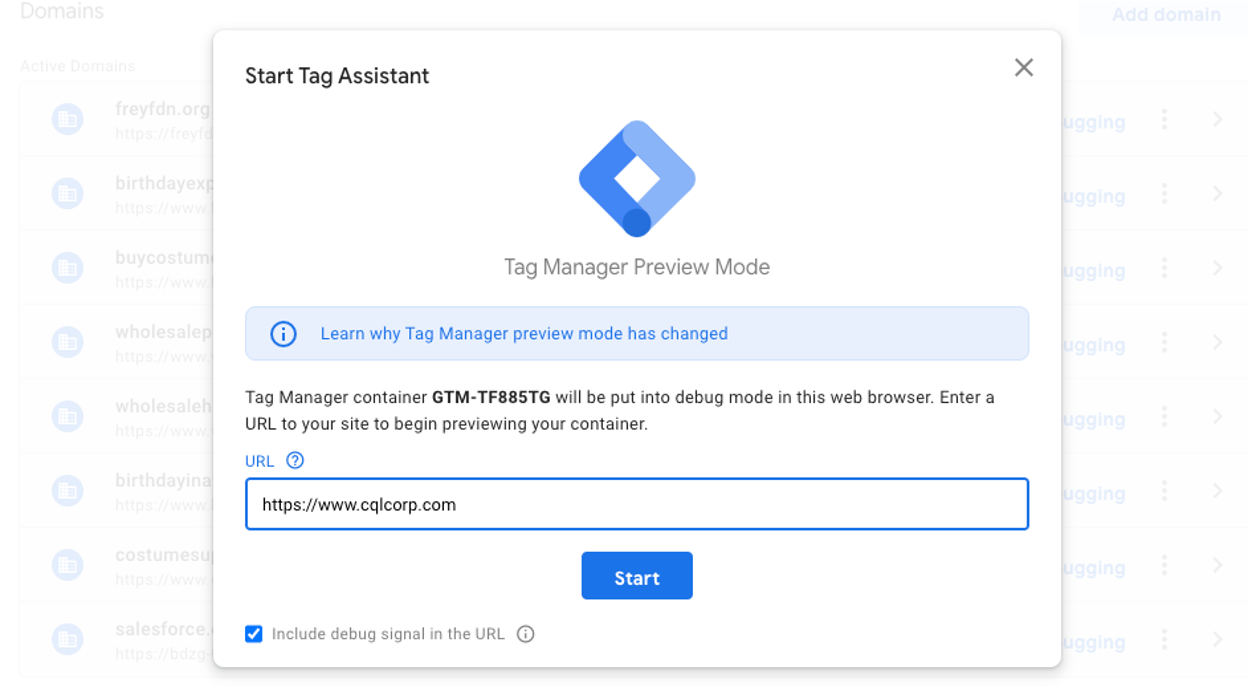This screenshot has height=696, width=1248.
Task: Click the Tag Manager Preview Mode heading
Action: [x=637, y=267]
